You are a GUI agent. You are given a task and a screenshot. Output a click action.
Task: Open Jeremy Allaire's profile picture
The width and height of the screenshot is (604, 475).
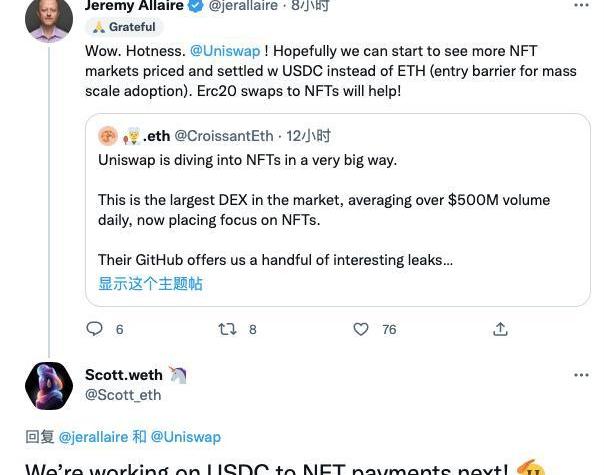(48, 18)
